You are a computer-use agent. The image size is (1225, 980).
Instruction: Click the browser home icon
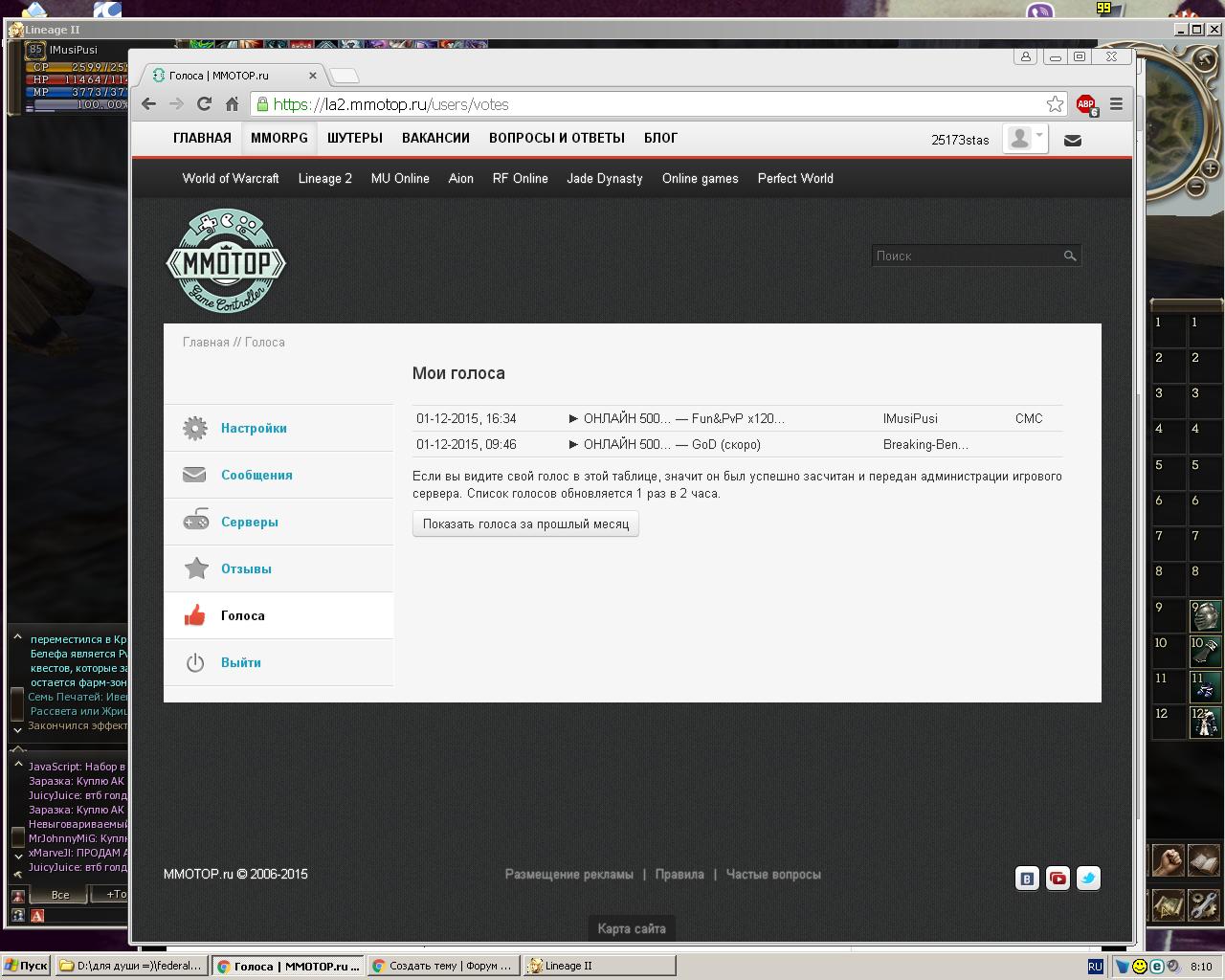[232, 104]
